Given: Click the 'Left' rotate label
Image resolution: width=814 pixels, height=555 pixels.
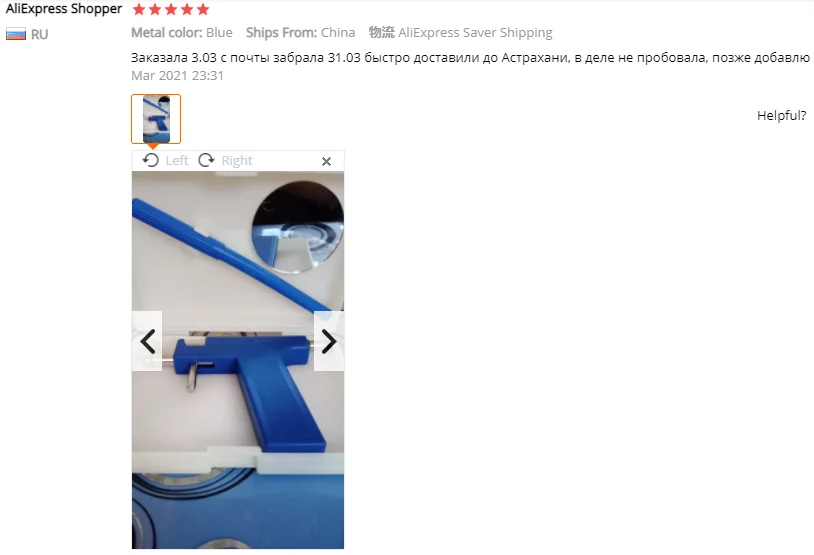Looking at the screenshot, I should coord(177,160).
